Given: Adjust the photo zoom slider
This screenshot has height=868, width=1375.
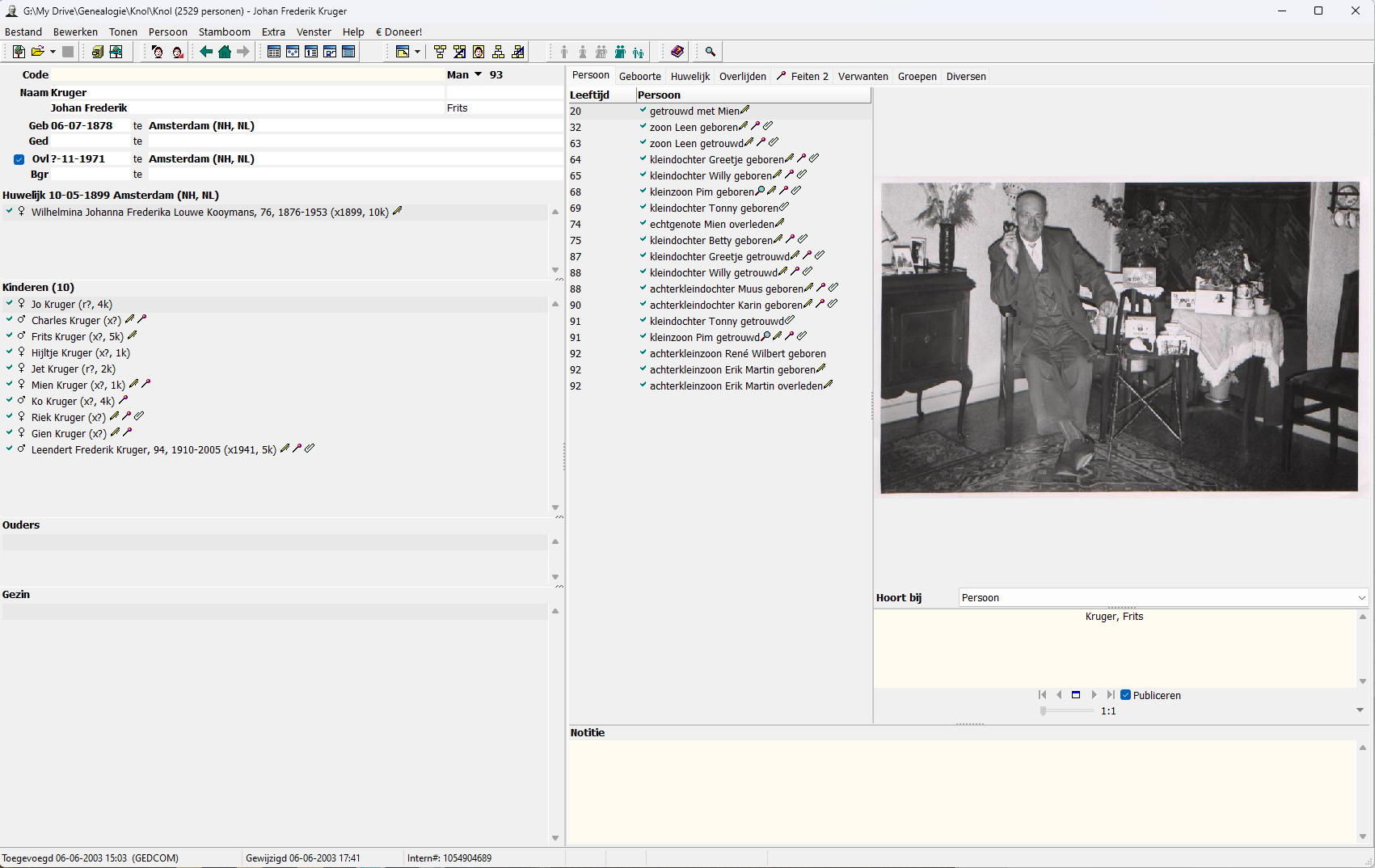Looking at the screenshot, I should point(1044,711).
